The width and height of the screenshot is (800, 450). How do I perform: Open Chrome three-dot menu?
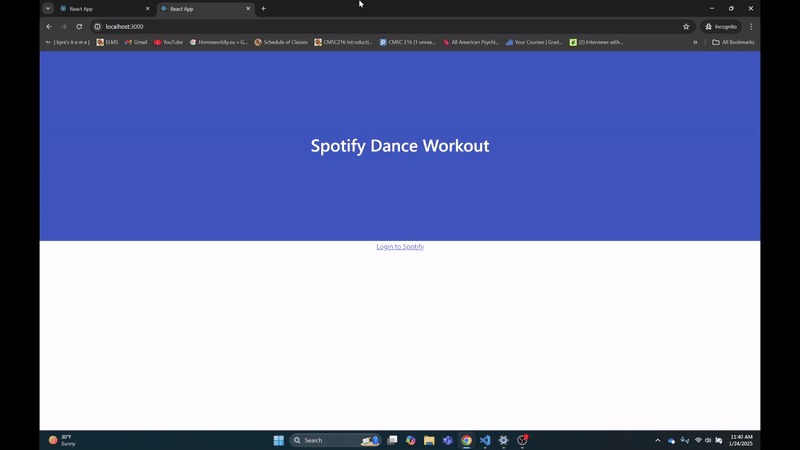point(751,27)
